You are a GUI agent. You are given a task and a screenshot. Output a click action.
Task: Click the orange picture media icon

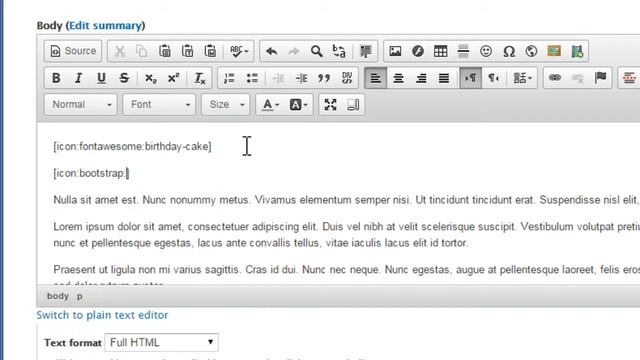[x=554, y=51]
